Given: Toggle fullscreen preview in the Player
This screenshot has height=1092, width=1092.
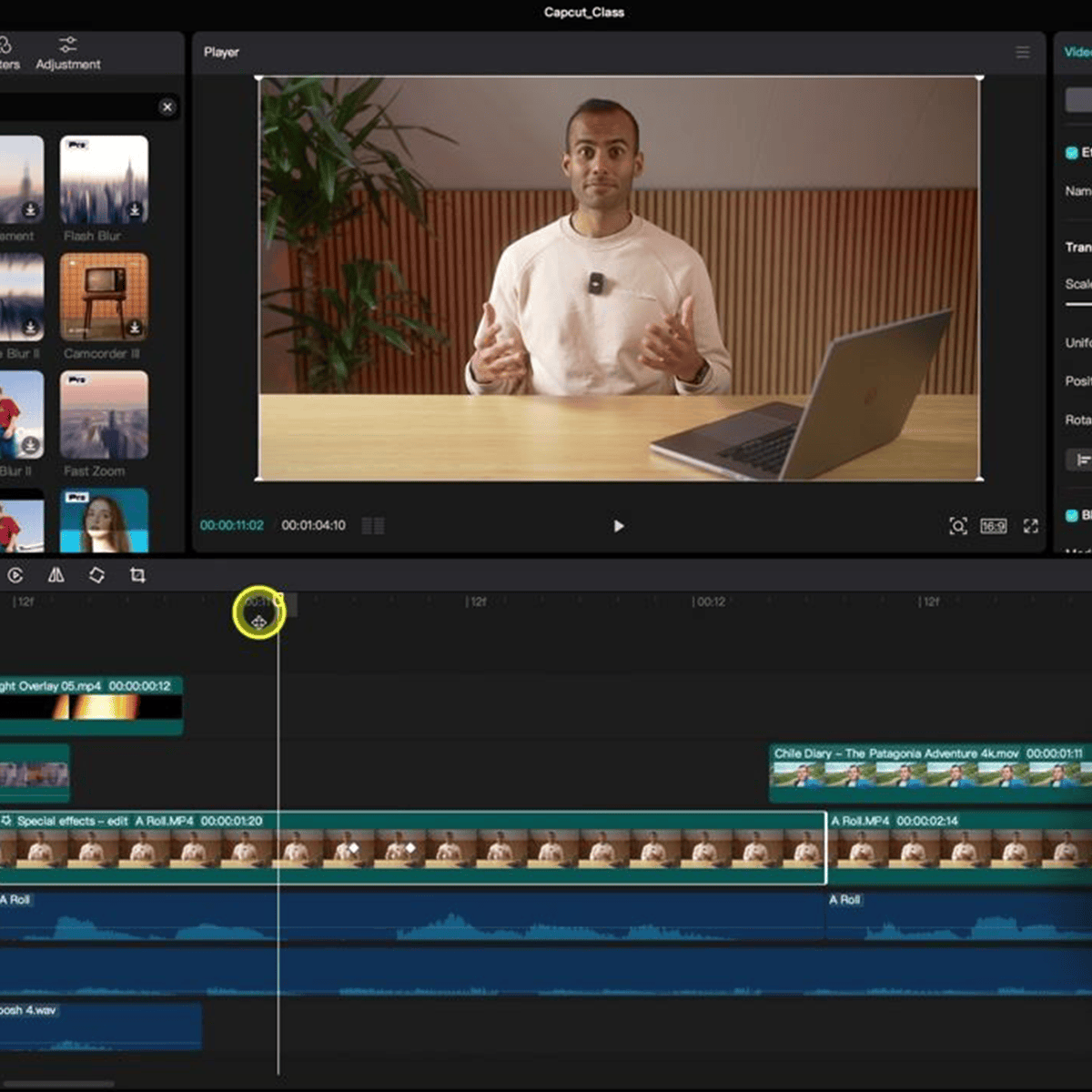Looking at the screenshot, I should click(x=1031, y=526).
